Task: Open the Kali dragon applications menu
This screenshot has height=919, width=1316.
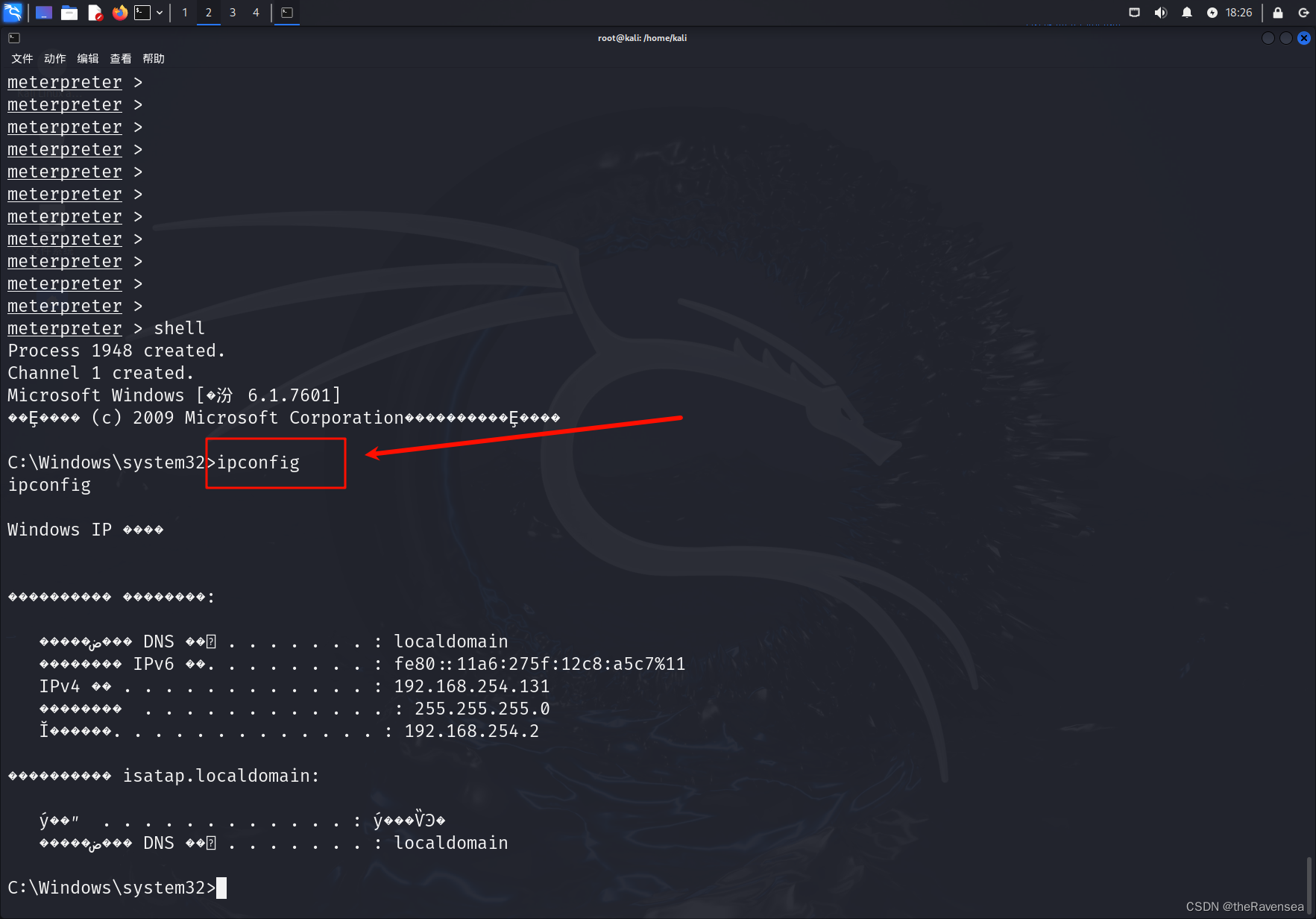Action: (13, 12)
